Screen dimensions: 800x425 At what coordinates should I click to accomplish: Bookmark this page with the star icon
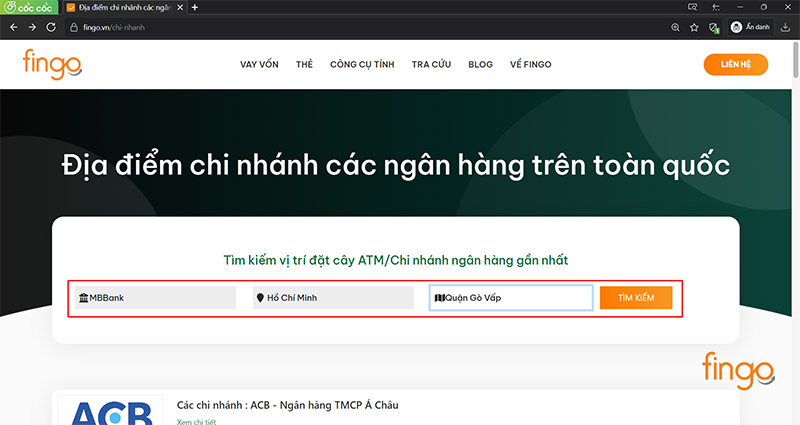(694, 28)
